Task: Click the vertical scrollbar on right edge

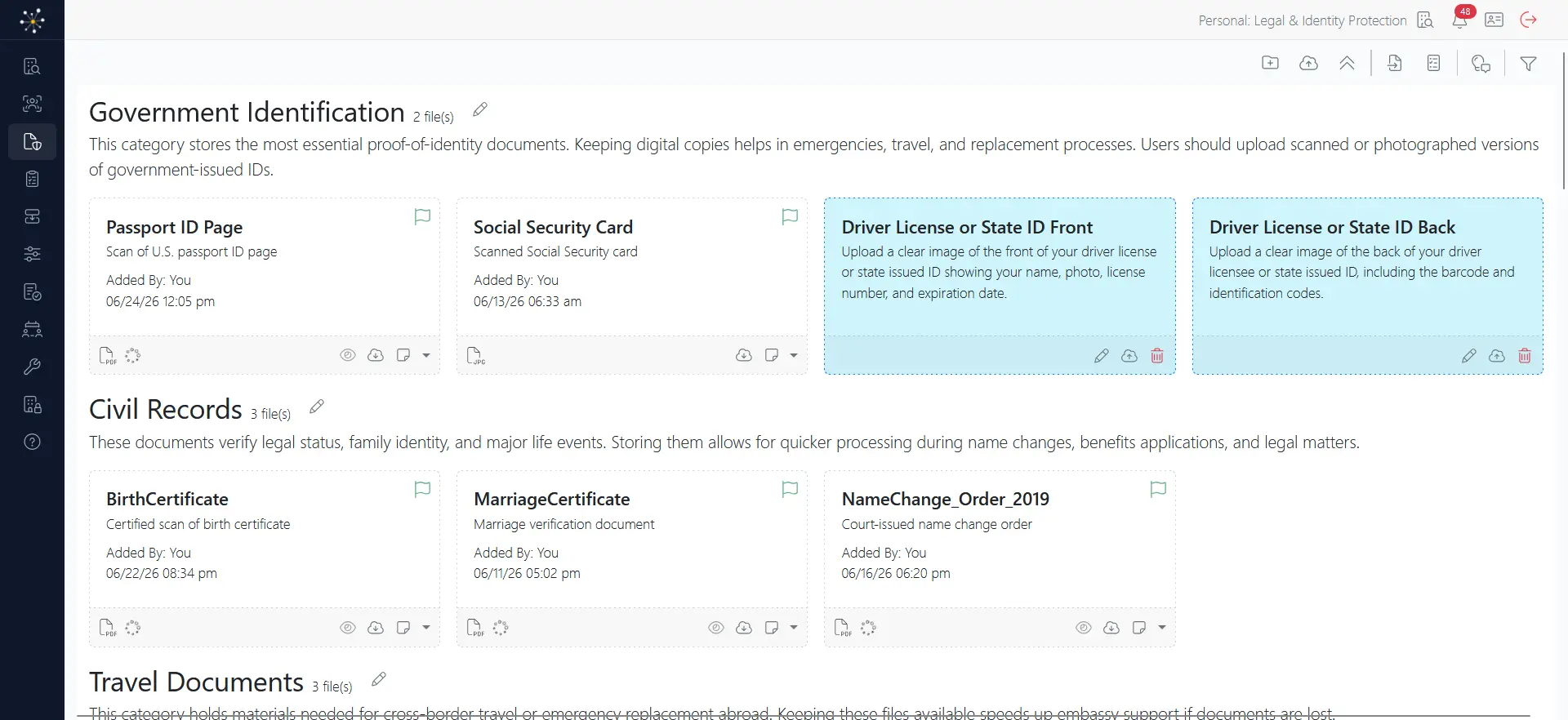Action: (1563, 121)
